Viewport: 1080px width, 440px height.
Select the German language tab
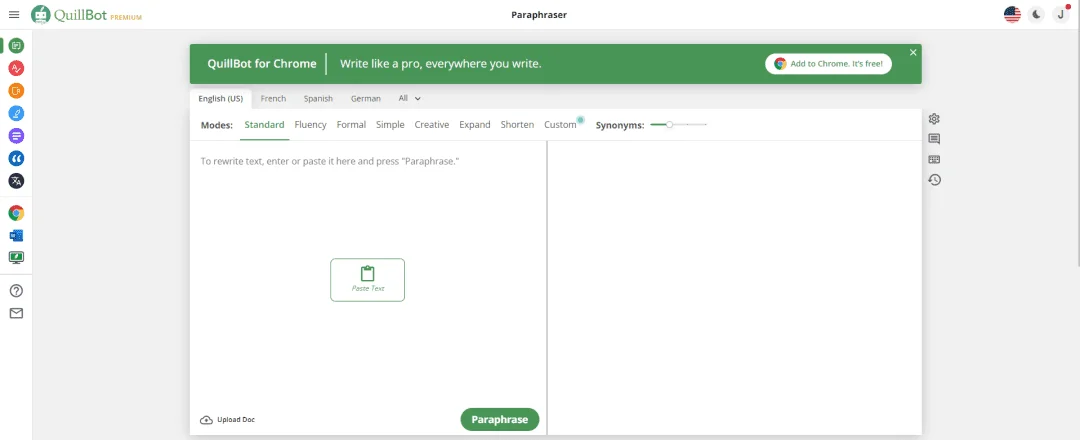(366, 98)
